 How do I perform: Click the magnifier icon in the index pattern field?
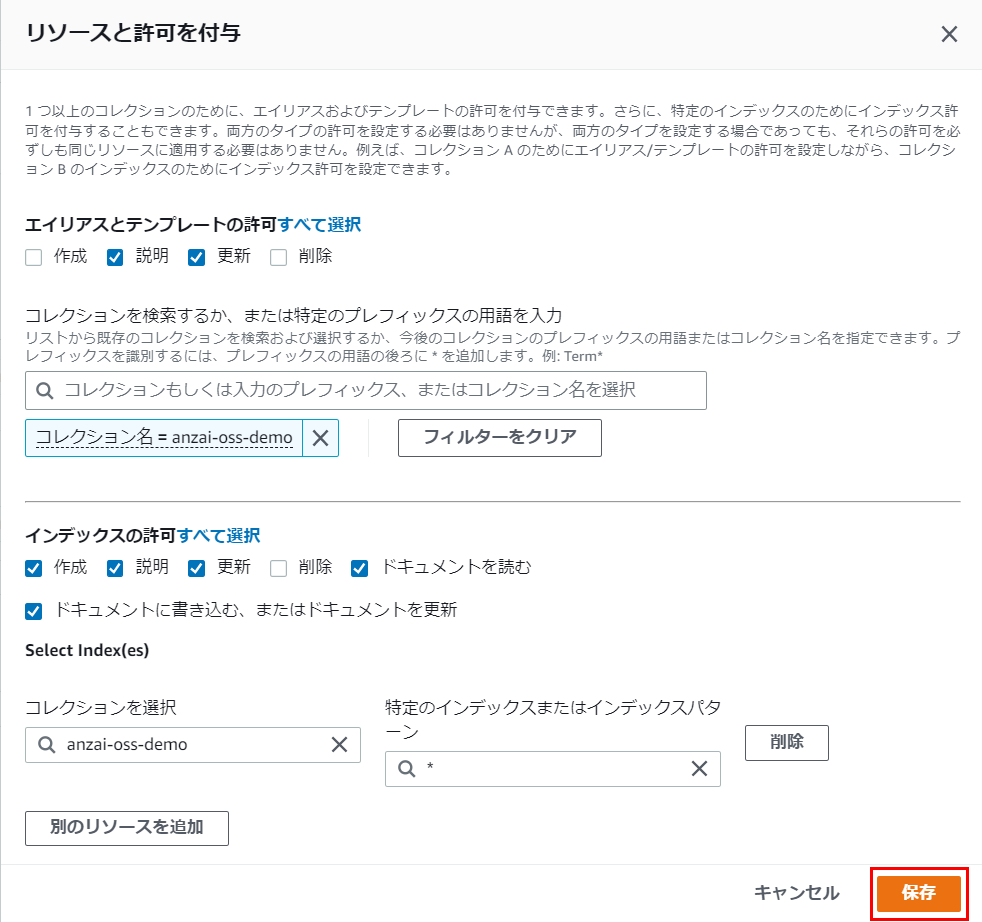[x=406, y=769]
